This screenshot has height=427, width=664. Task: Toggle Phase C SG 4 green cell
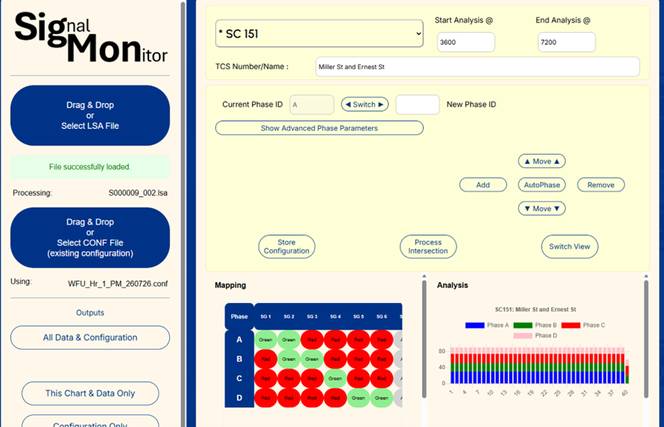click(335, 379)
